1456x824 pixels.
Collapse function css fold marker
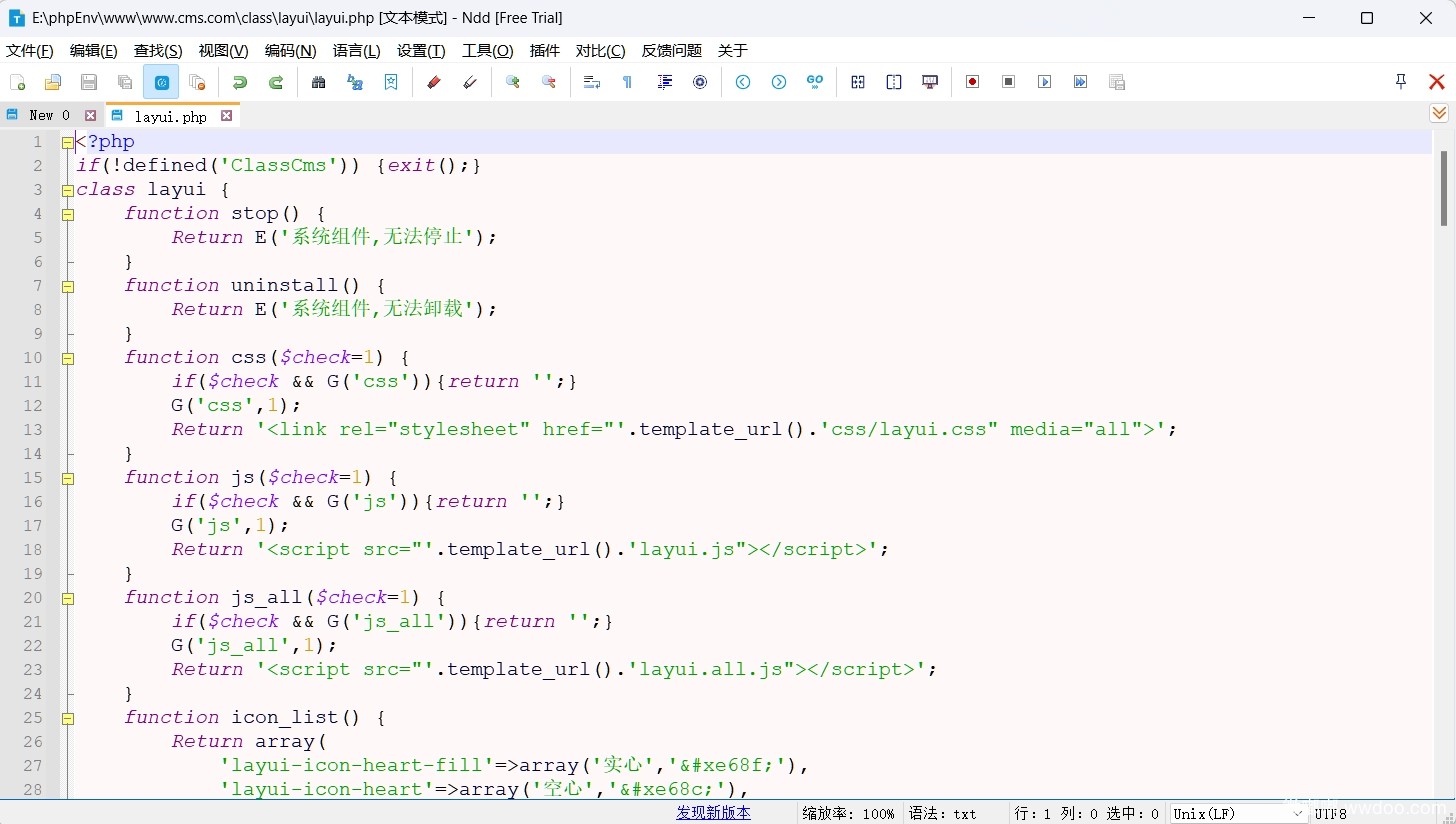point(68,358)
